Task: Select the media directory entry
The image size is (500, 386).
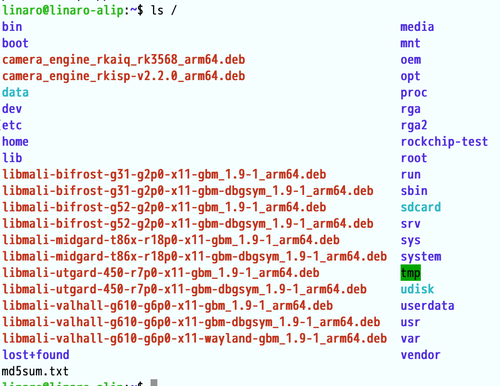Action: (x=417, y=27)
